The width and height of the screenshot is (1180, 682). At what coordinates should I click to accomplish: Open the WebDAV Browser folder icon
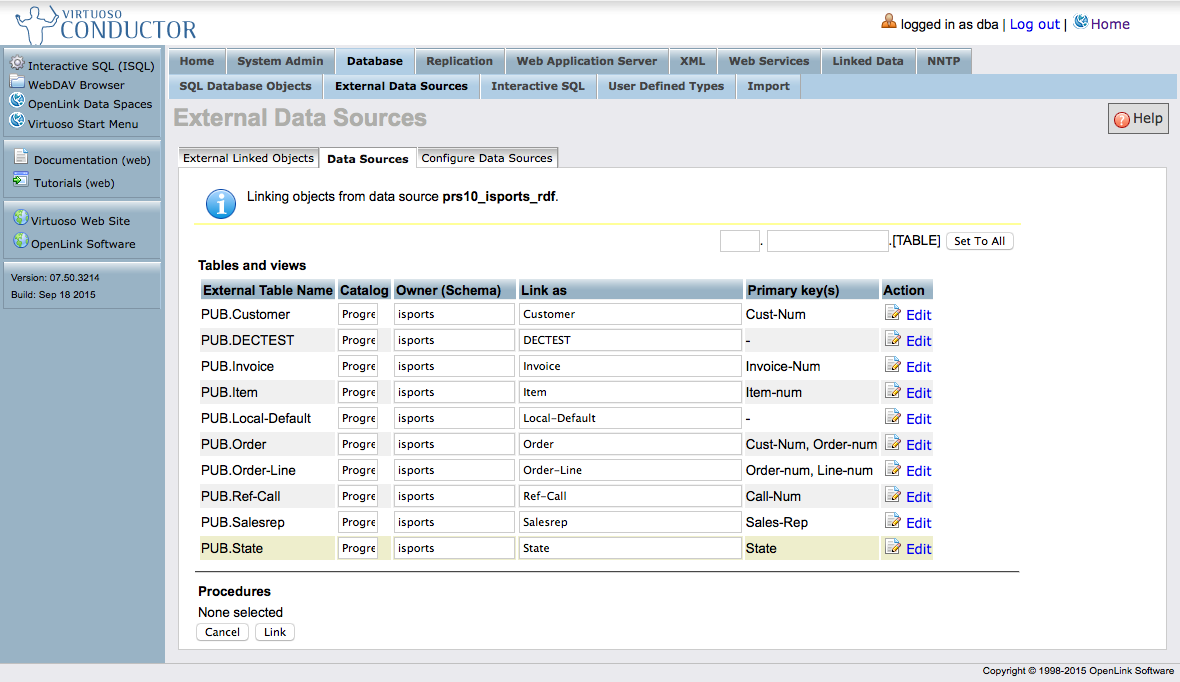[x=17, y=83]
